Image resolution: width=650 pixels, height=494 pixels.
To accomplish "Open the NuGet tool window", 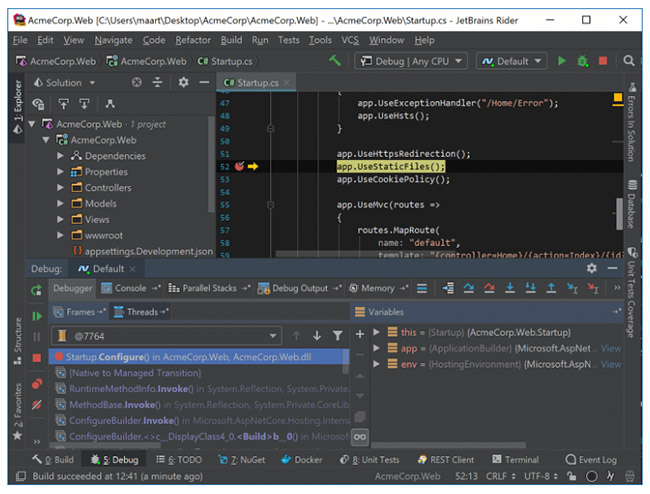I will click(x=242, y=460).
